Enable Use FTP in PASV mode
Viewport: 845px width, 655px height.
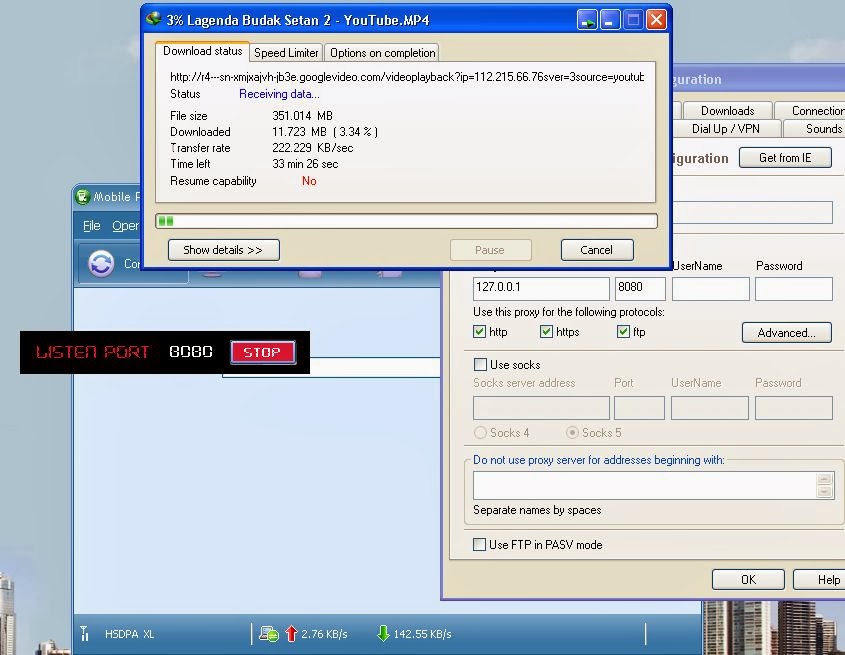click(479, 544)
